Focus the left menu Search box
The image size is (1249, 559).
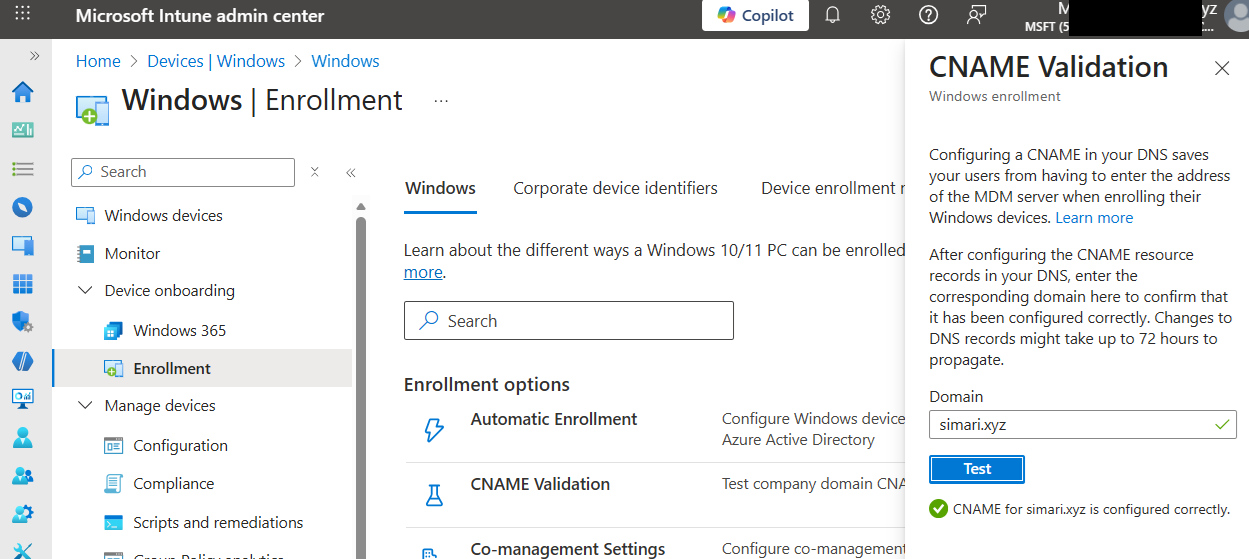click(183, 172)
